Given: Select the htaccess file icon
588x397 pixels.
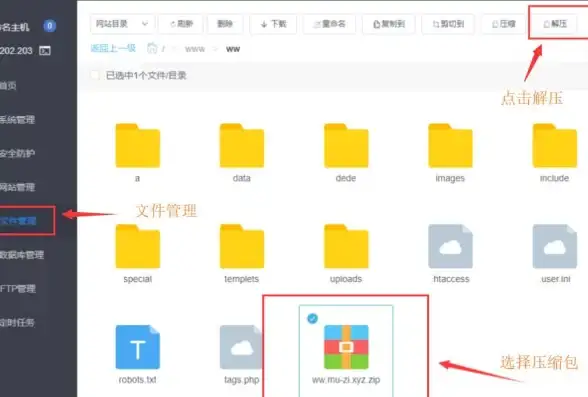Looking at the screenshot, I should [x=450, y=246].
